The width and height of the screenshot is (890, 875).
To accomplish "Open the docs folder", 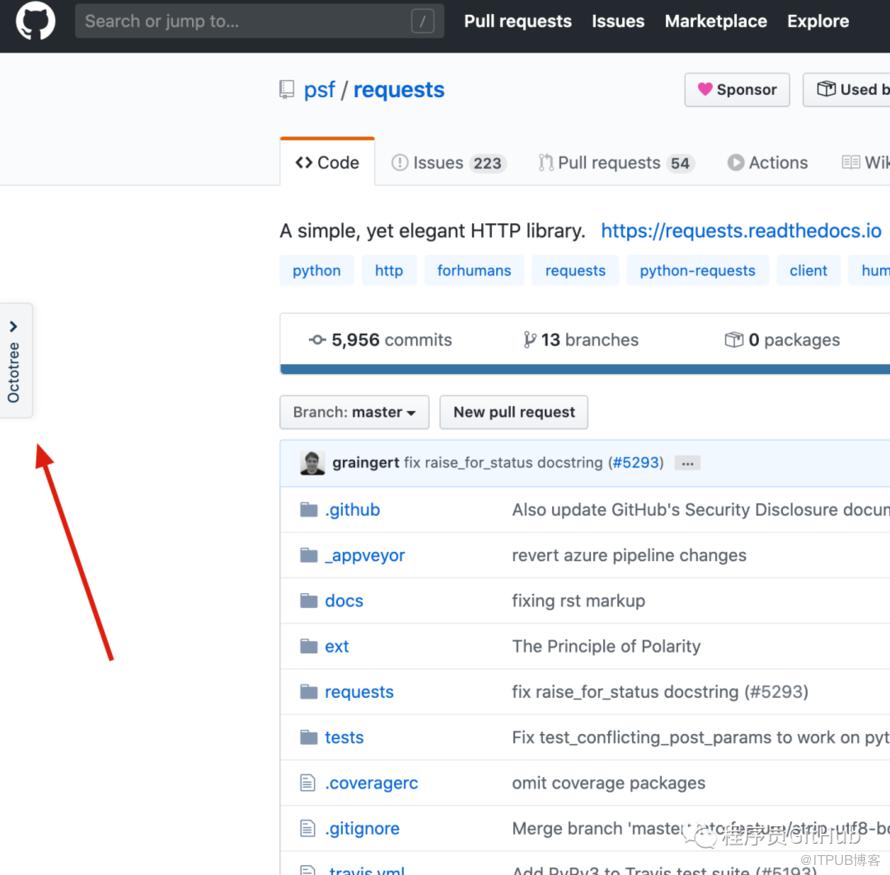I will point(344,601).
